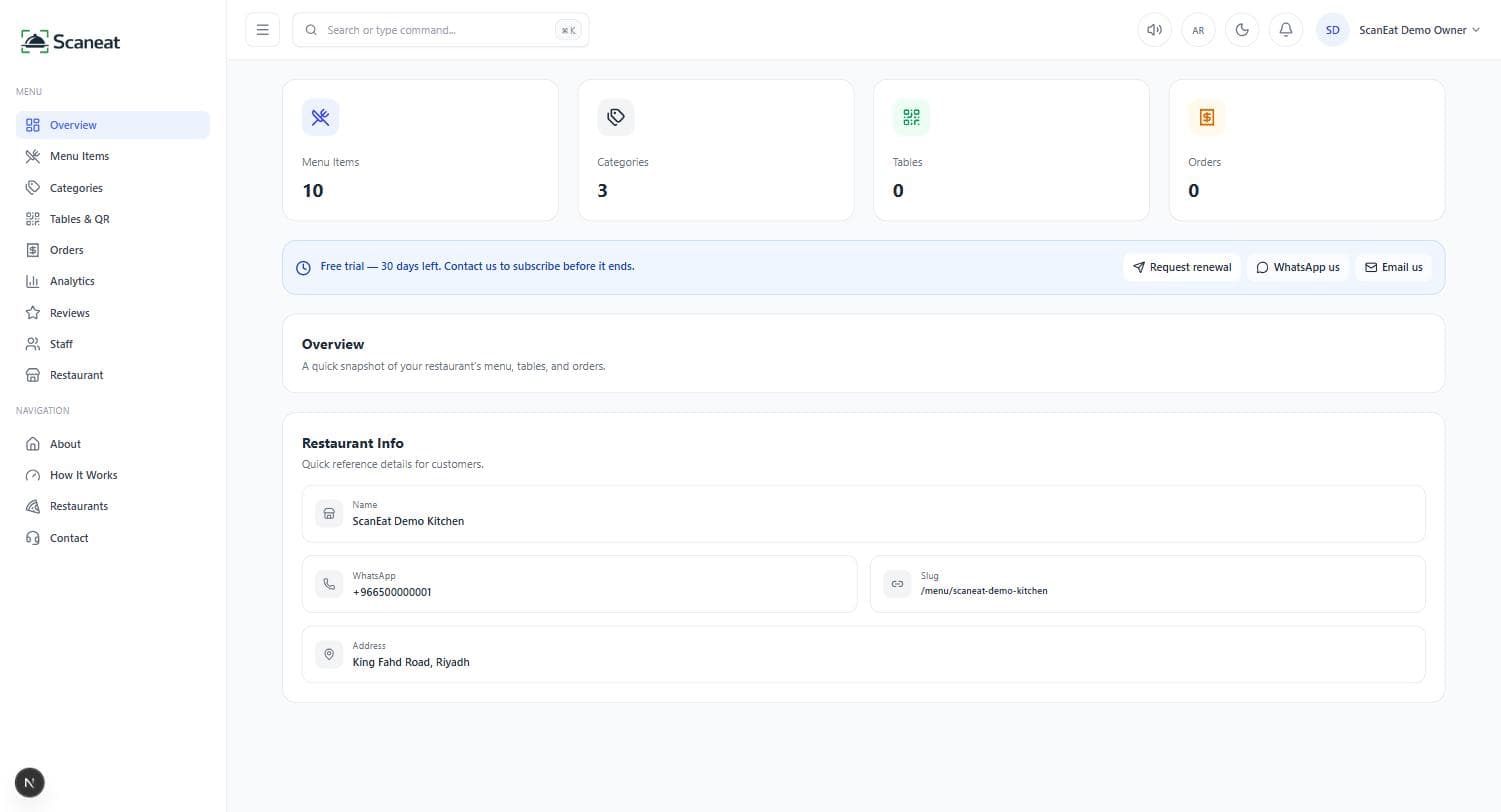Image resolution: width=1501 pixels, height=812 pixels.
Task: Click the SD user avatar
Action: tap(1332, 30)
